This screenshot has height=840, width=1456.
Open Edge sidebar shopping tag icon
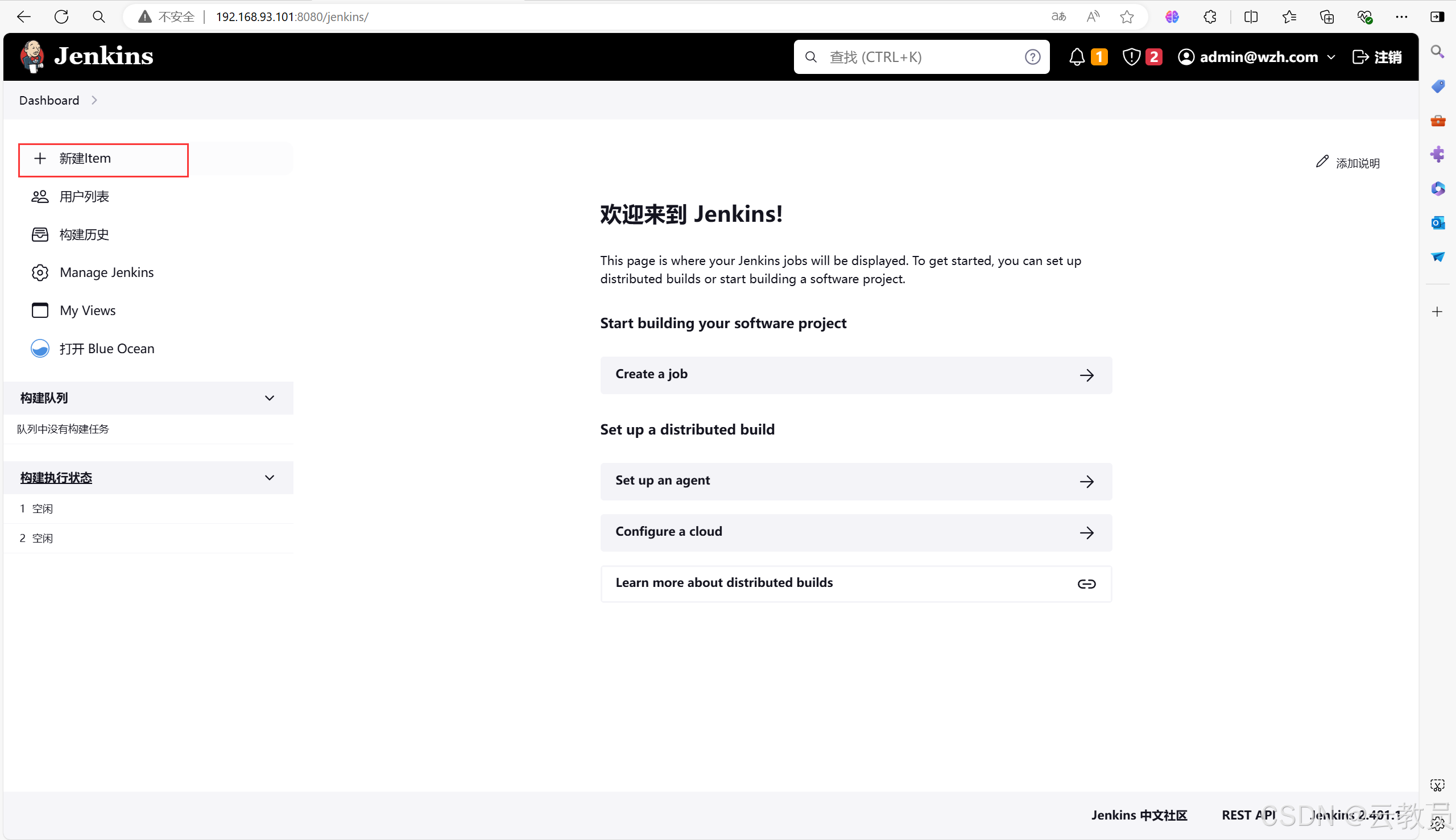coord(1438,86)
